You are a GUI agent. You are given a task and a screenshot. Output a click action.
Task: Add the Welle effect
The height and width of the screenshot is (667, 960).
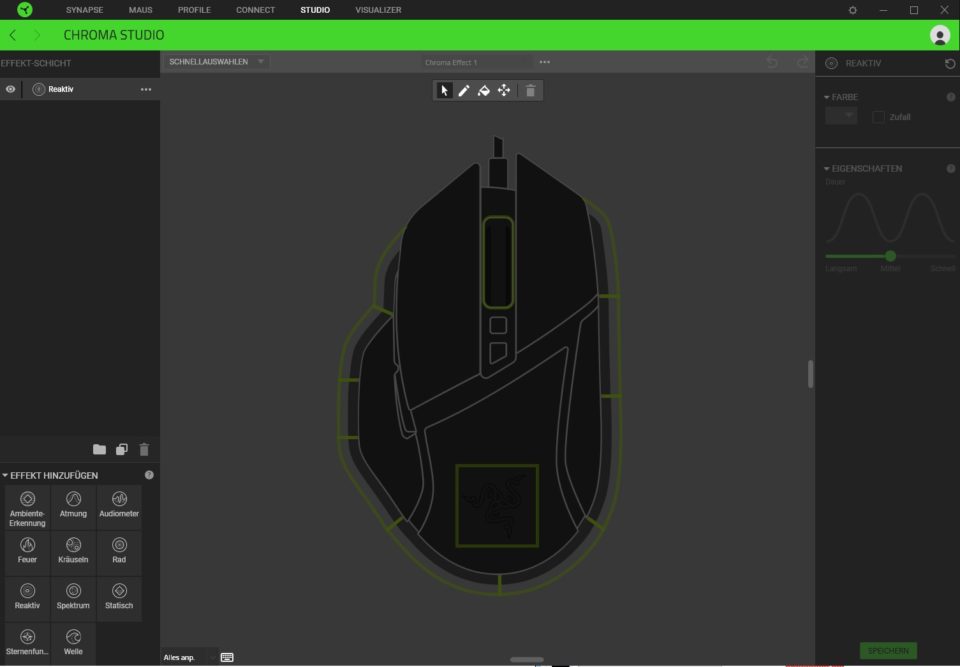coord(73,641)
